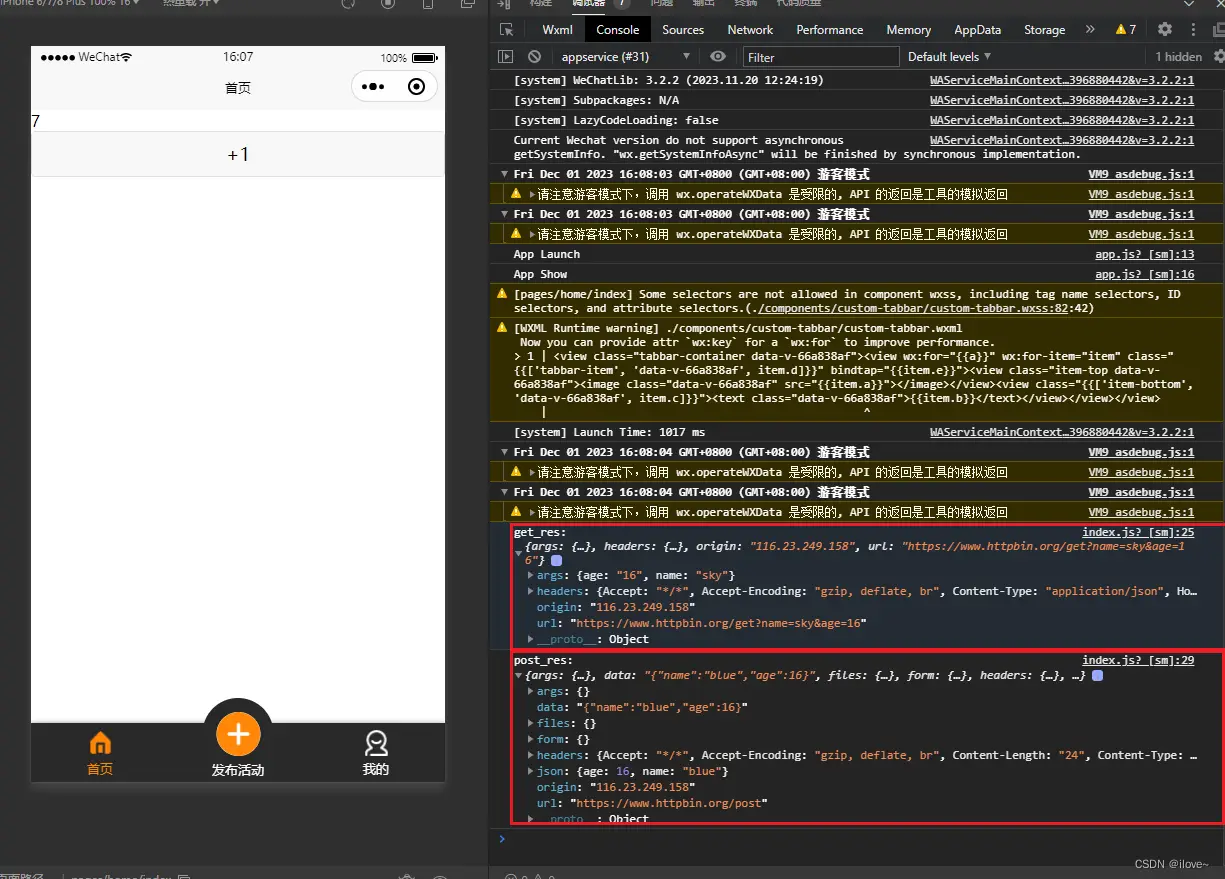Expand json {age: 16, name: "blue"}

point(530,771)
